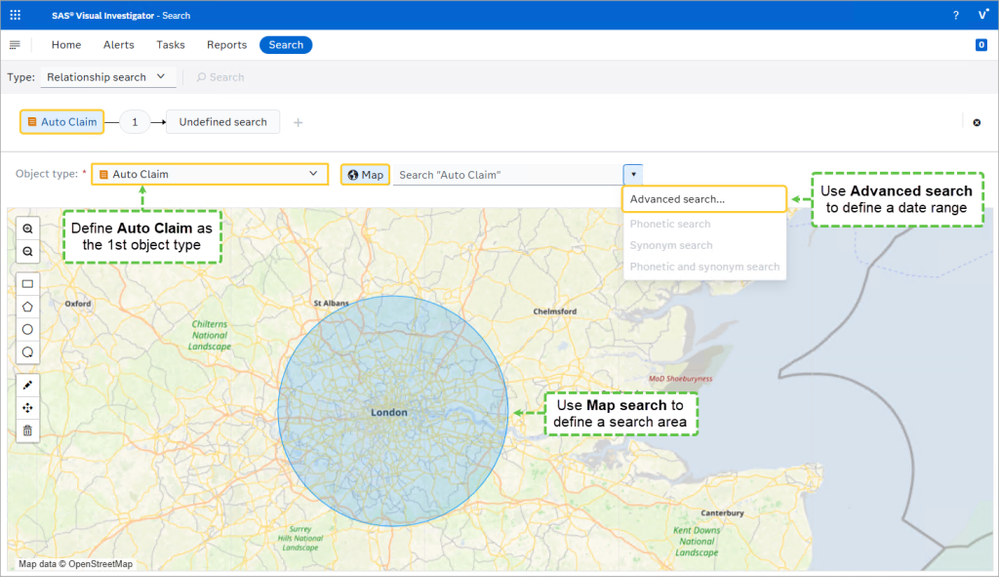Open the application switcher grid icon
This screenshot has height=577, width=999.
[x=15, y=15]
